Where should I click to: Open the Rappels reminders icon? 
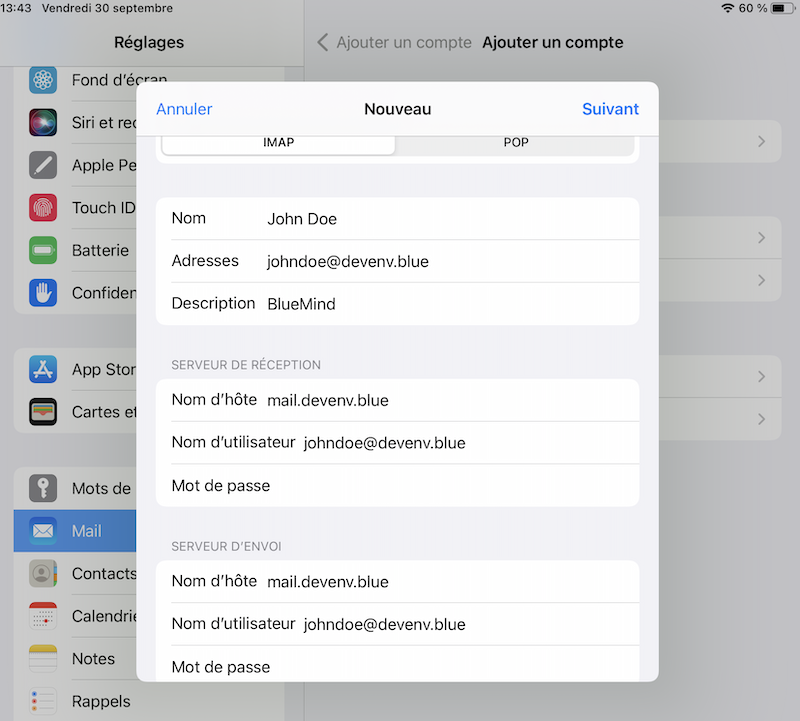pyautogui.click(x=43, y=700)
